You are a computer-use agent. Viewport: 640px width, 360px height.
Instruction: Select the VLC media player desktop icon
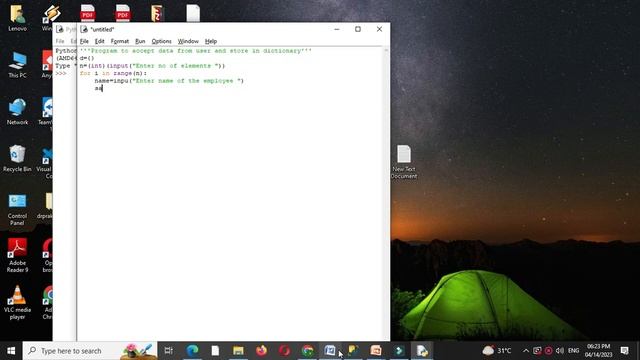point(18,302)
